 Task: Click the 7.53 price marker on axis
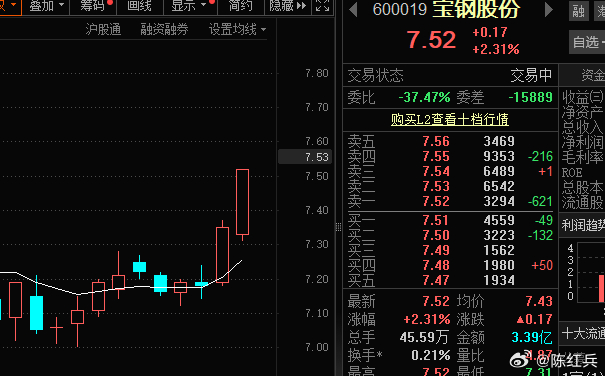305,157
